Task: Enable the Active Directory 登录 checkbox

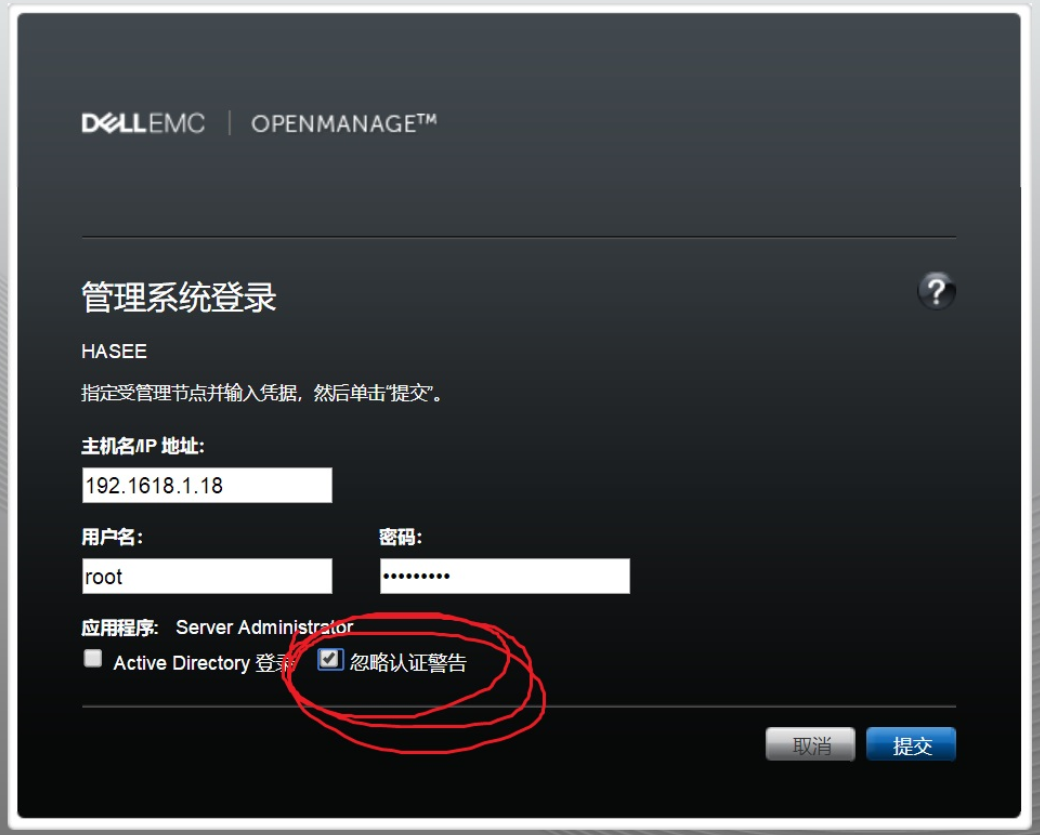Action: pyautogui.click(x=93, y=659)
